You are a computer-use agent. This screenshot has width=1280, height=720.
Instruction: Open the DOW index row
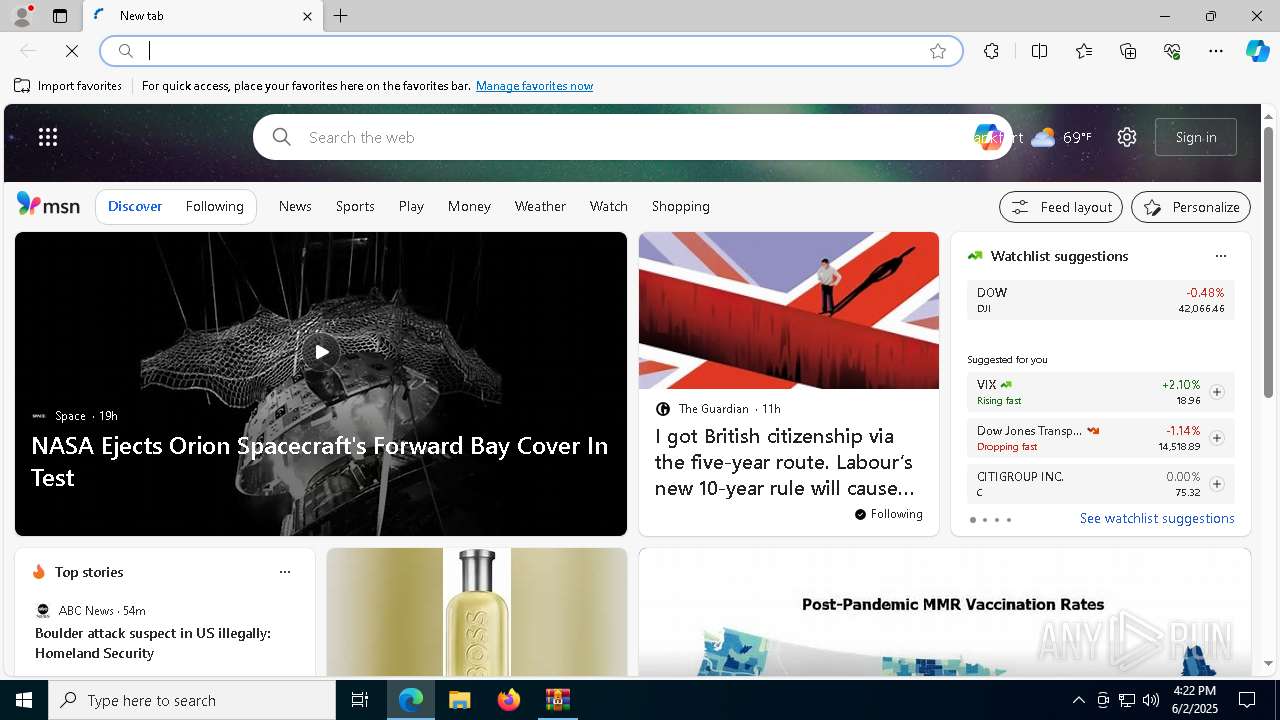[x=1101, y=300]
